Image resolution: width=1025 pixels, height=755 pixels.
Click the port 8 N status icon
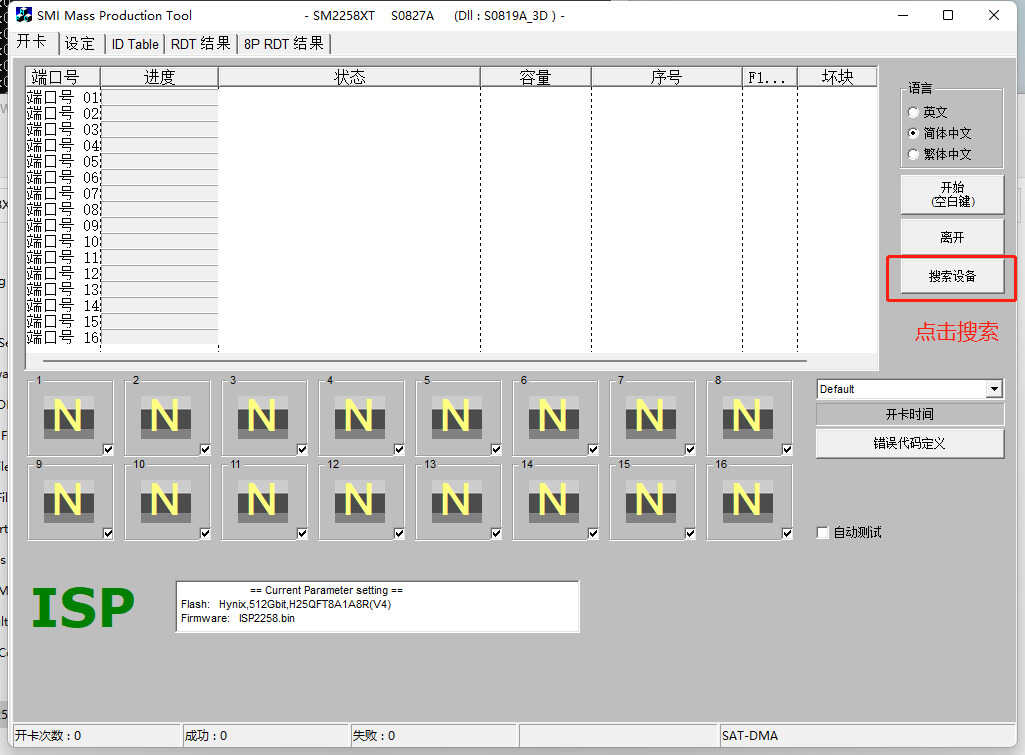(746, 416)
